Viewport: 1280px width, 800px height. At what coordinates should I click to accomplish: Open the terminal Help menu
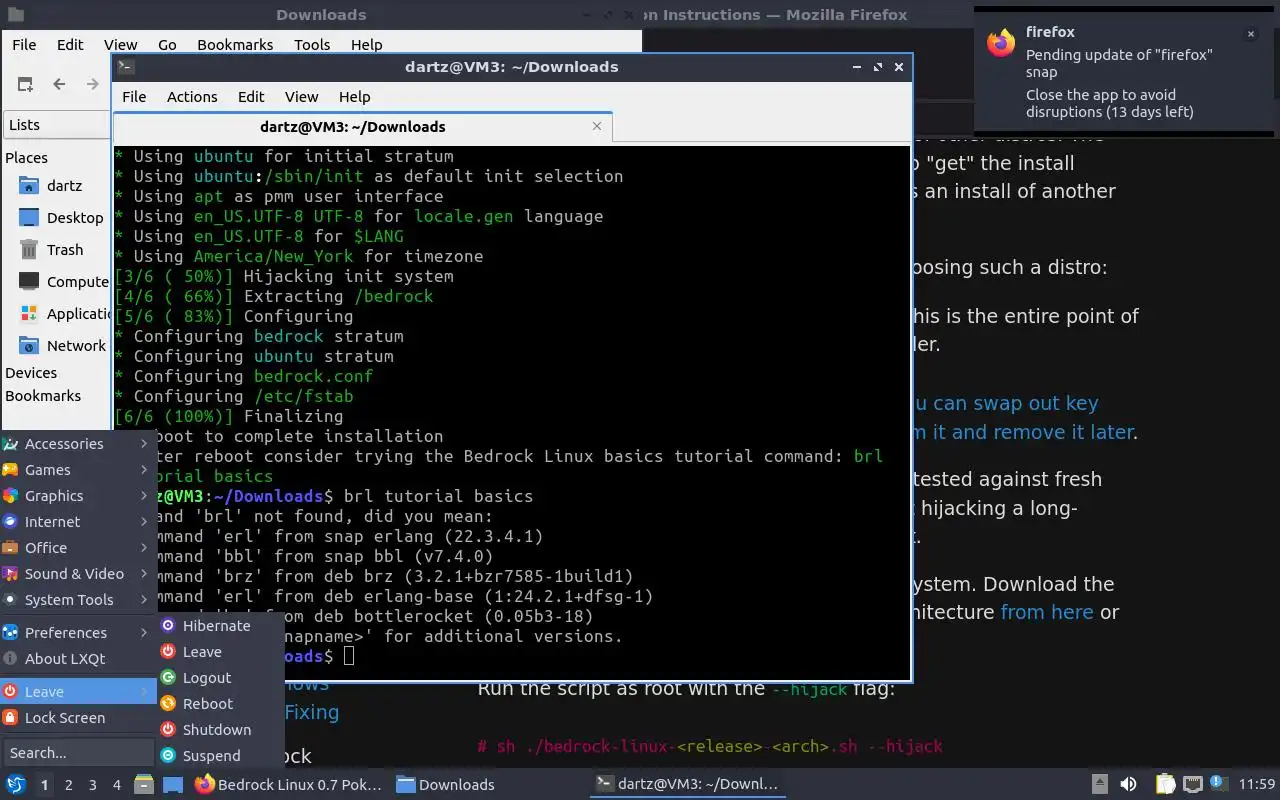(355, 97)
